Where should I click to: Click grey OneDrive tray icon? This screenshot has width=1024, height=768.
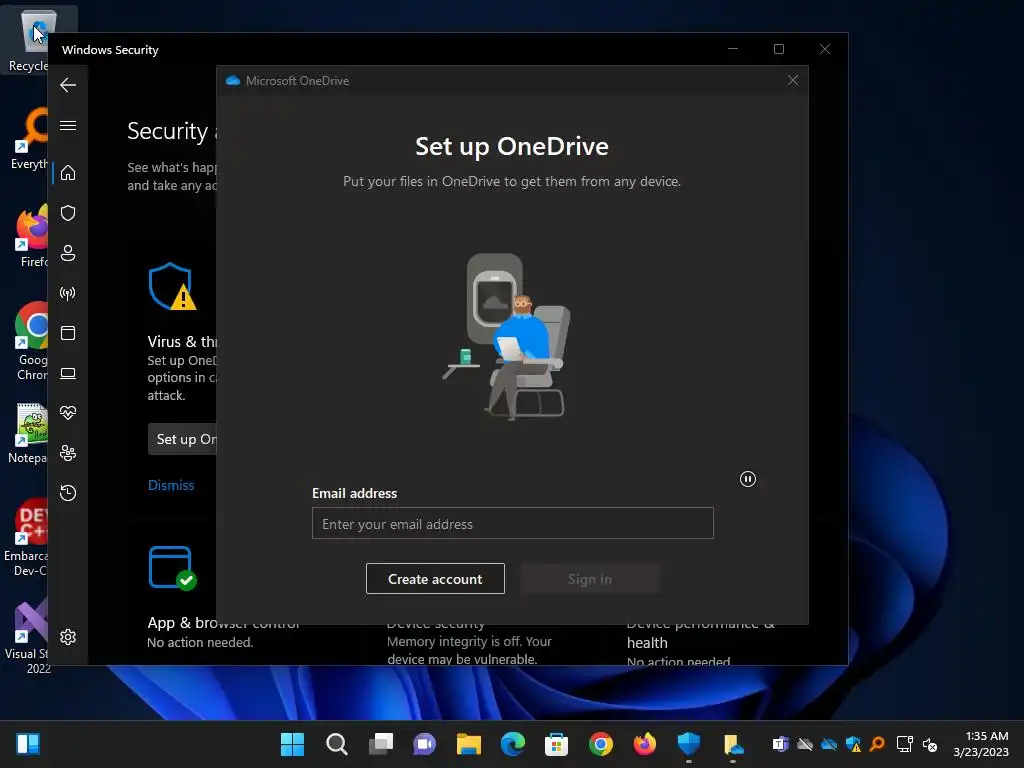point(805,744)
